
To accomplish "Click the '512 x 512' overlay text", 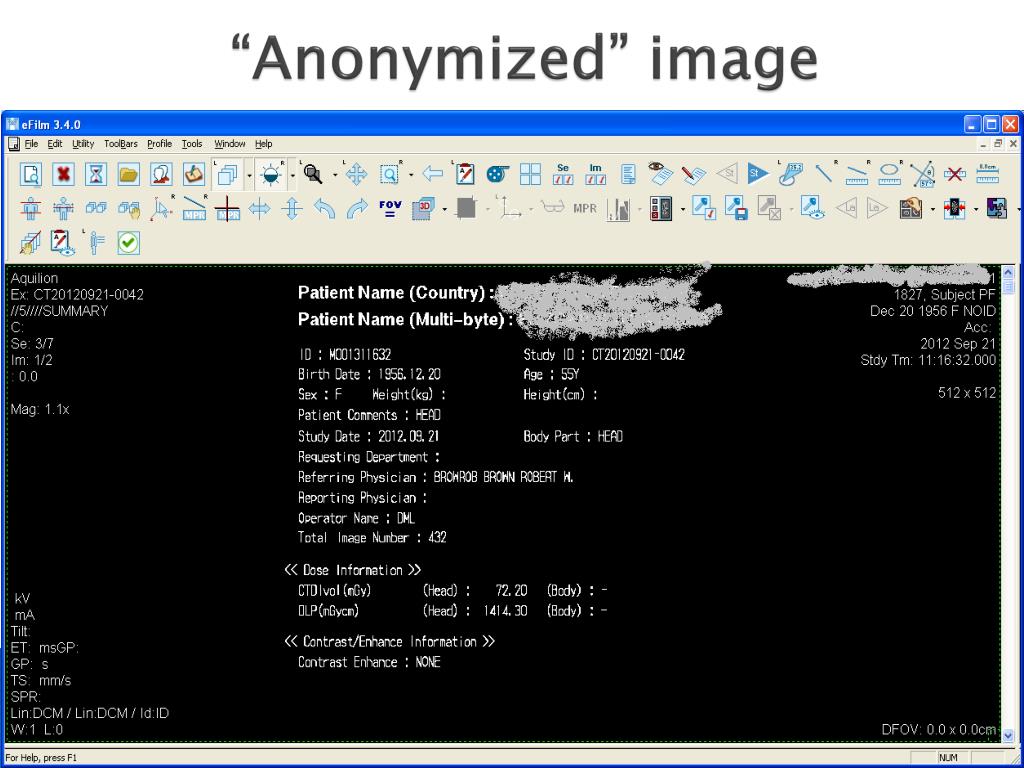I will point(967,392).
